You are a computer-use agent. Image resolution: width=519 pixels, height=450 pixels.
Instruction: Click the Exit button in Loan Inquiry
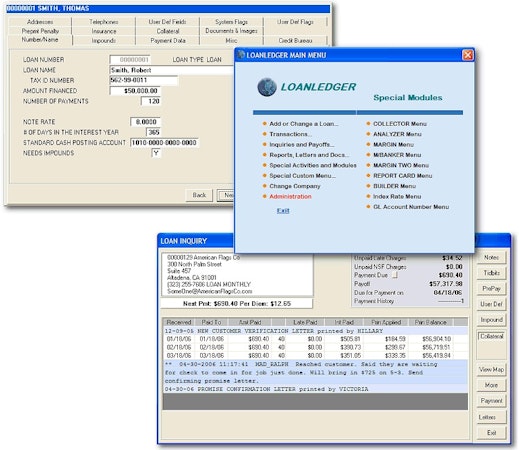coord(491,433)
